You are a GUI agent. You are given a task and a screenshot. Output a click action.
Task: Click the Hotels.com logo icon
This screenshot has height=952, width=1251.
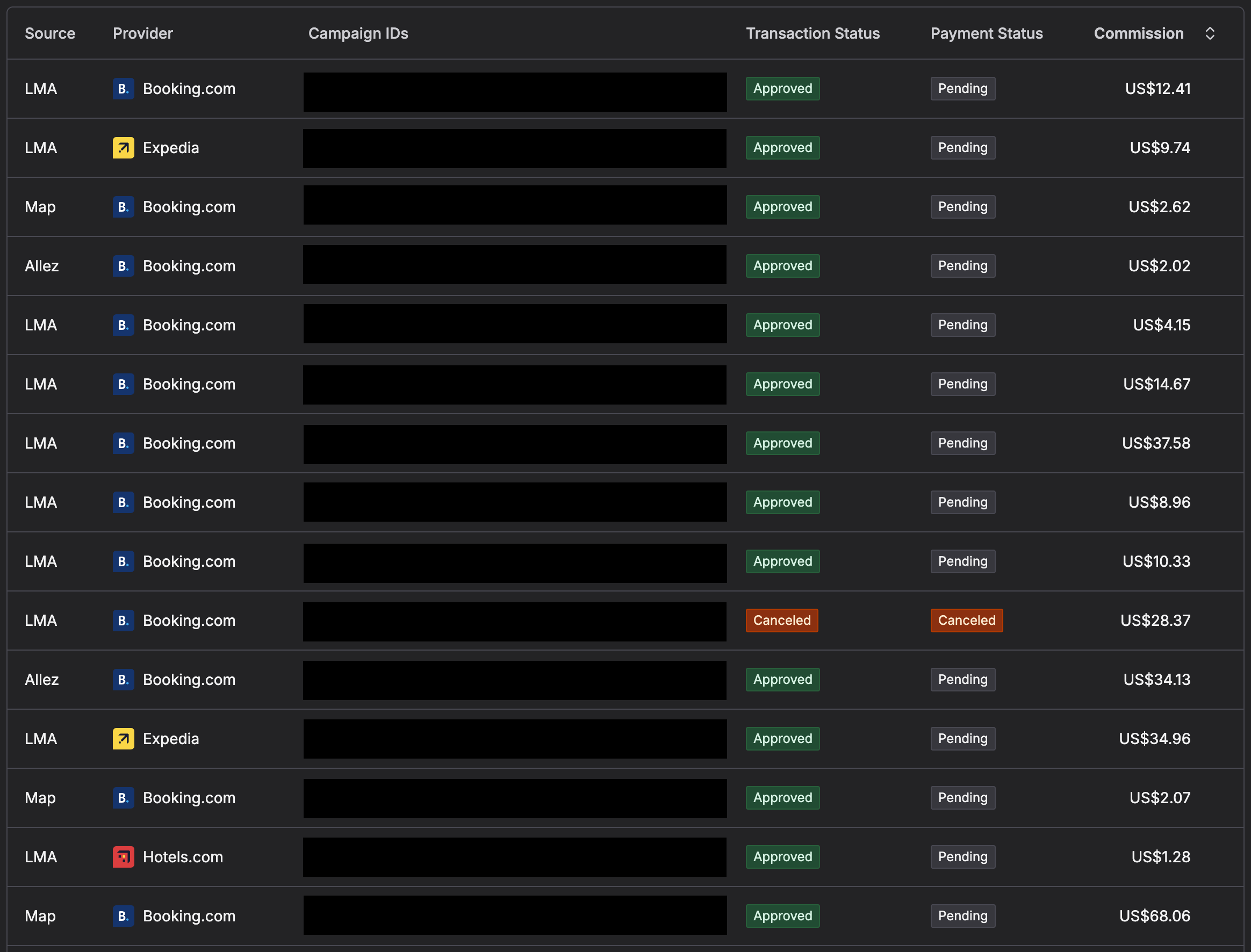point(123,857)
